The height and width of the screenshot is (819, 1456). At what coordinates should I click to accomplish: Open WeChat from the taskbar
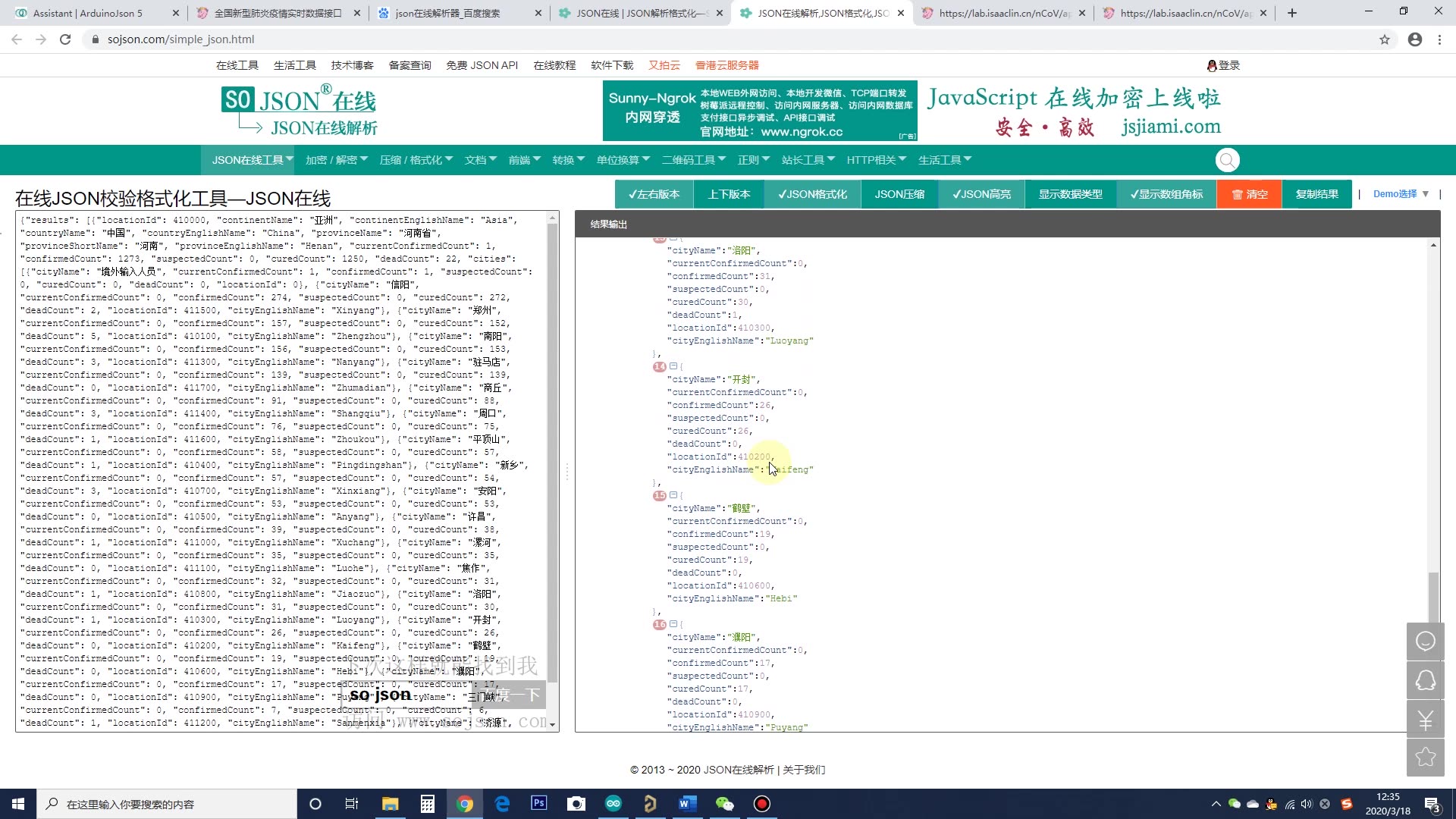point(725,804)
